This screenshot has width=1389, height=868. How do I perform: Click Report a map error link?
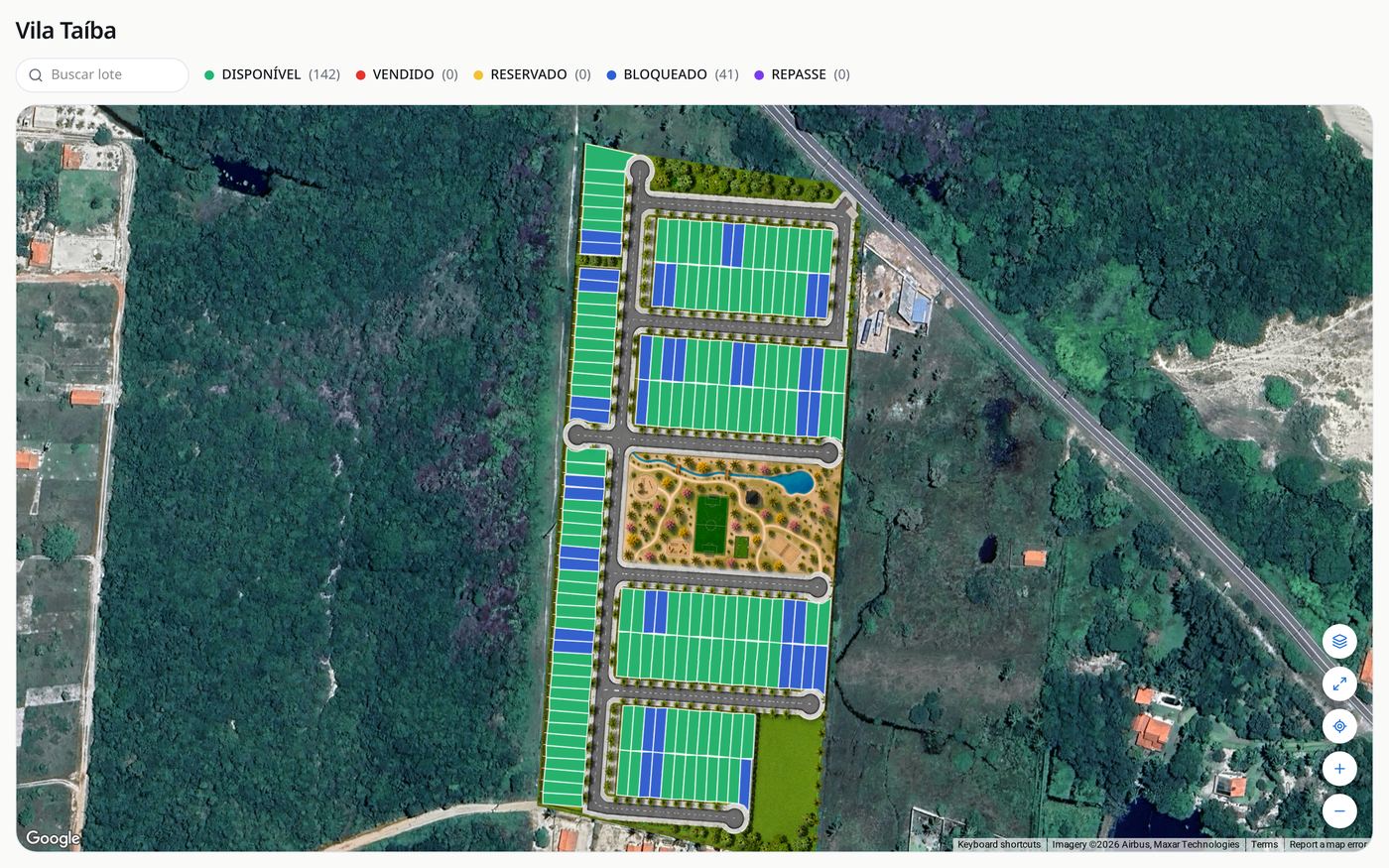[x=1327, y=844]
